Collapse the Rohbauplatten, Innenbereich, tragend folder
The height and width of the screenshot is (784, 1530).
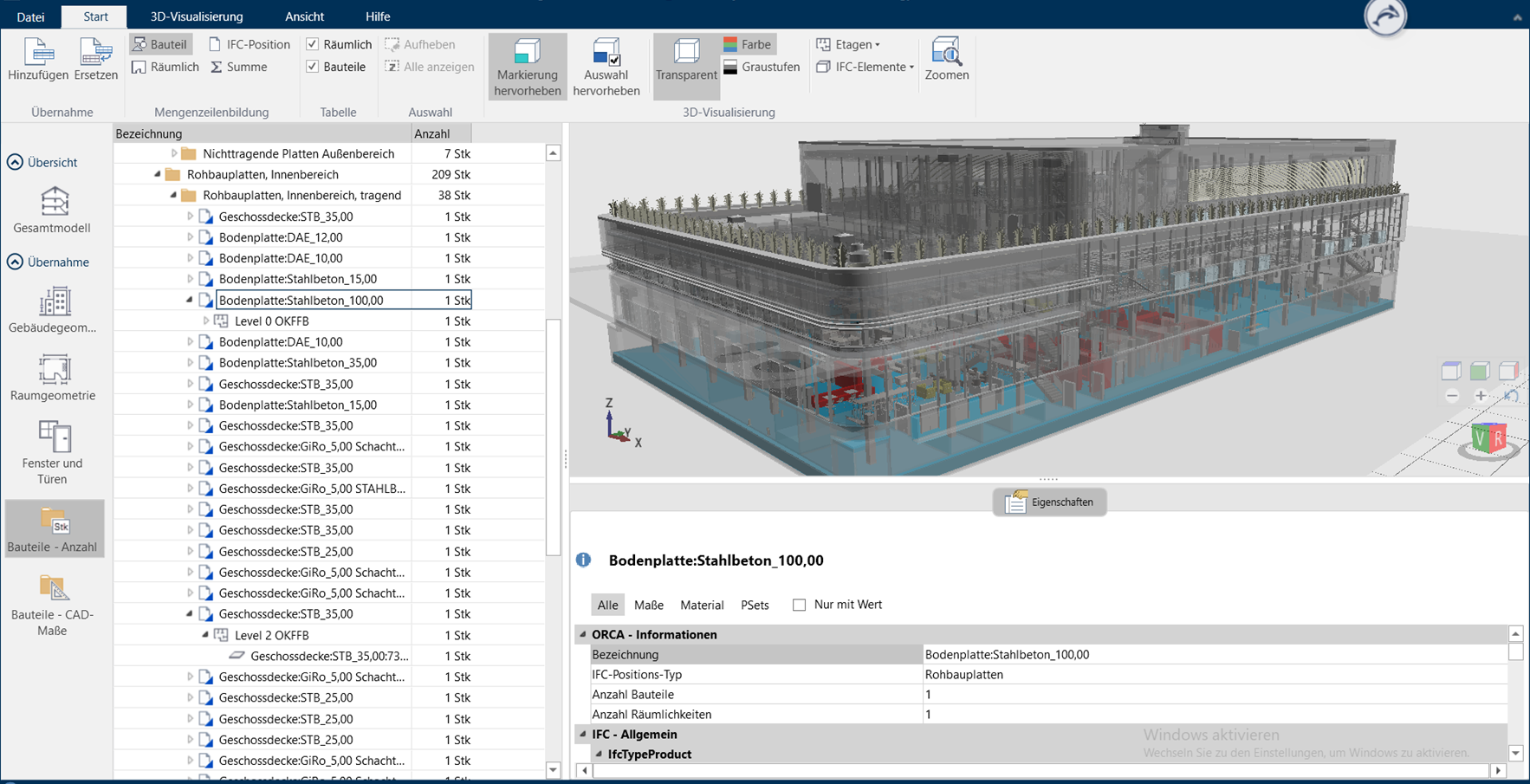(173, 195)
